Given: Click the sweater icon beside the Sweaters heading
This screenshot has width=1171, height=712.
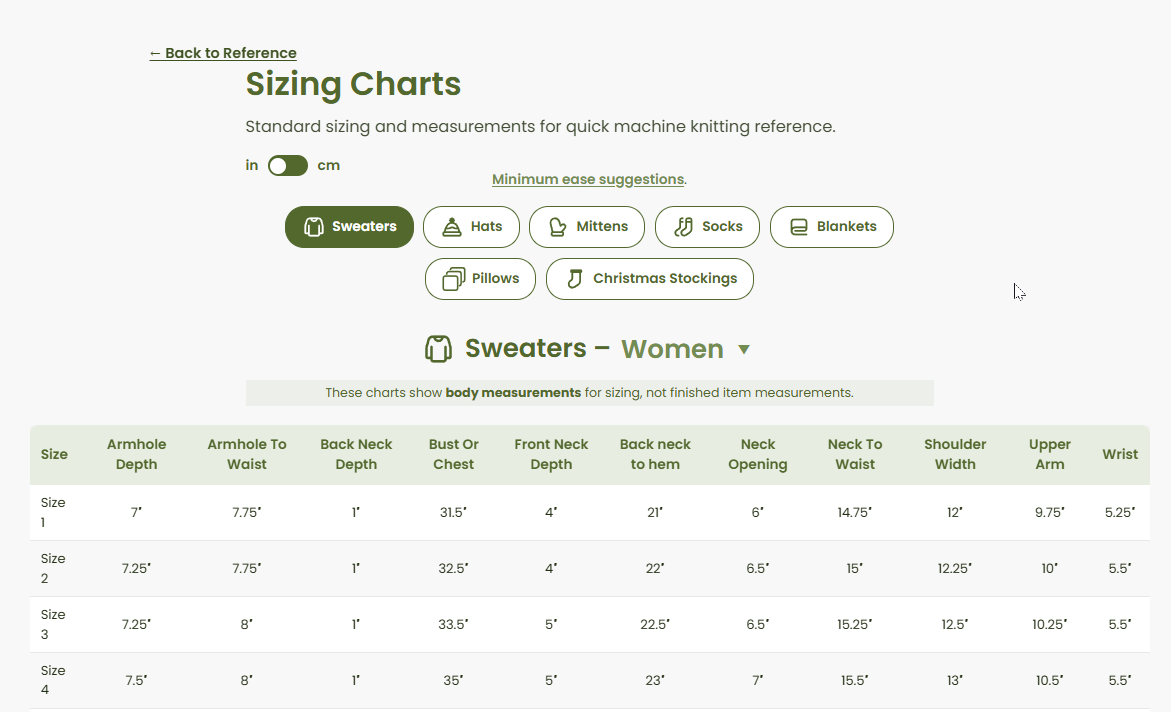Looking at the screenshot, I should pos(438,349).
